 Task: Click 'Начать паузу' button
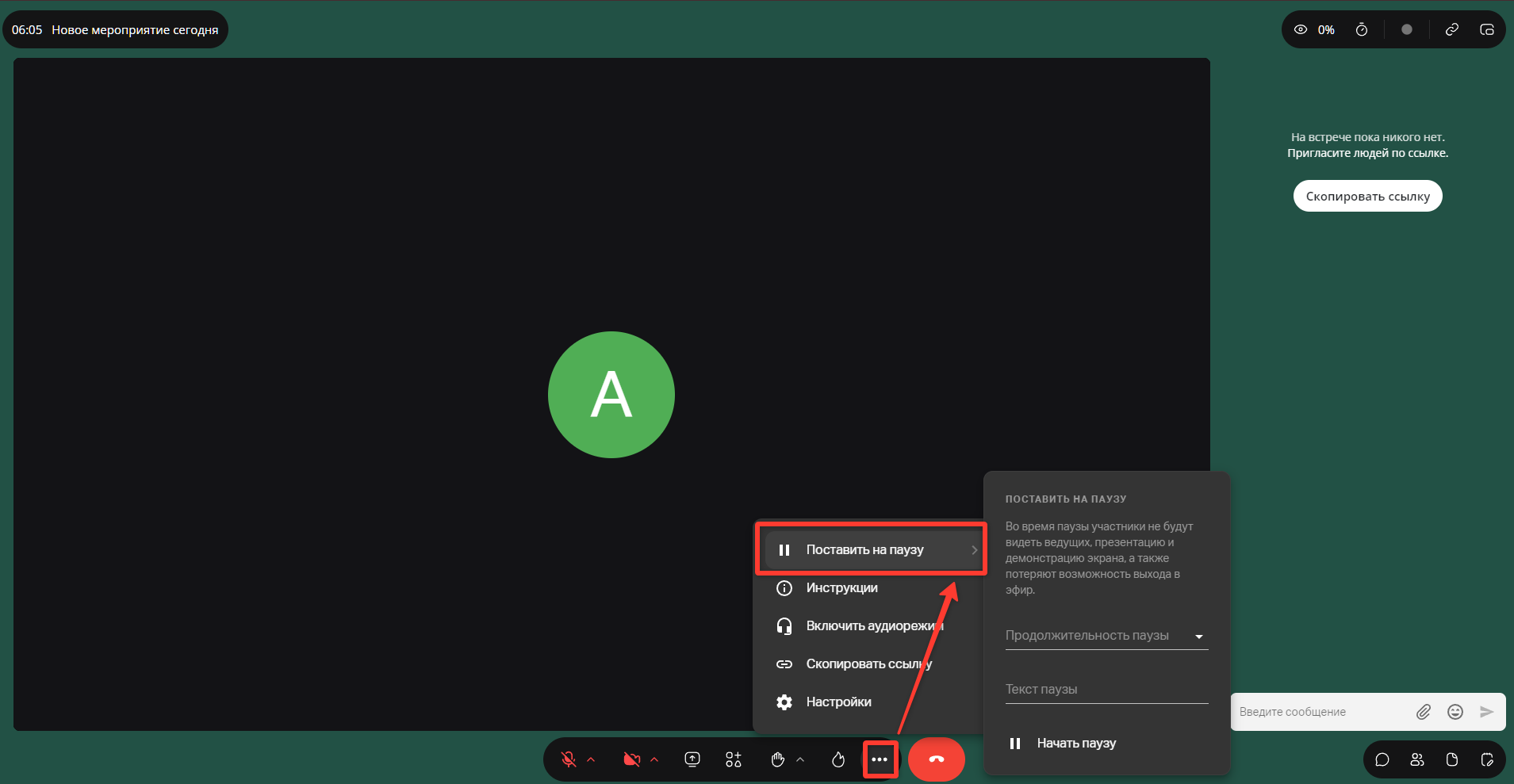tap(1063, 743)
